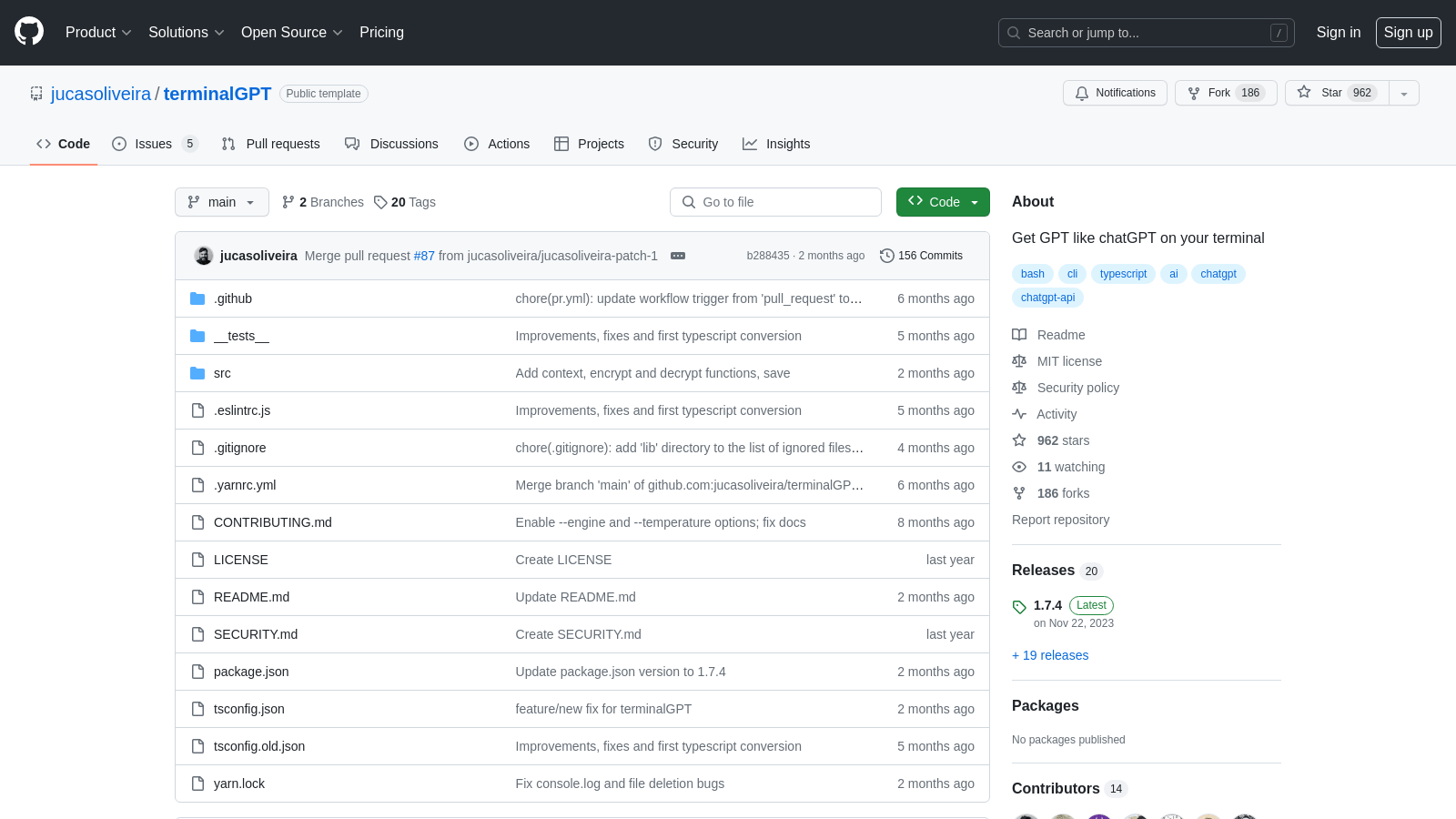
Task: Click the bell icon on Notifications button
Action: point(1082,93)
